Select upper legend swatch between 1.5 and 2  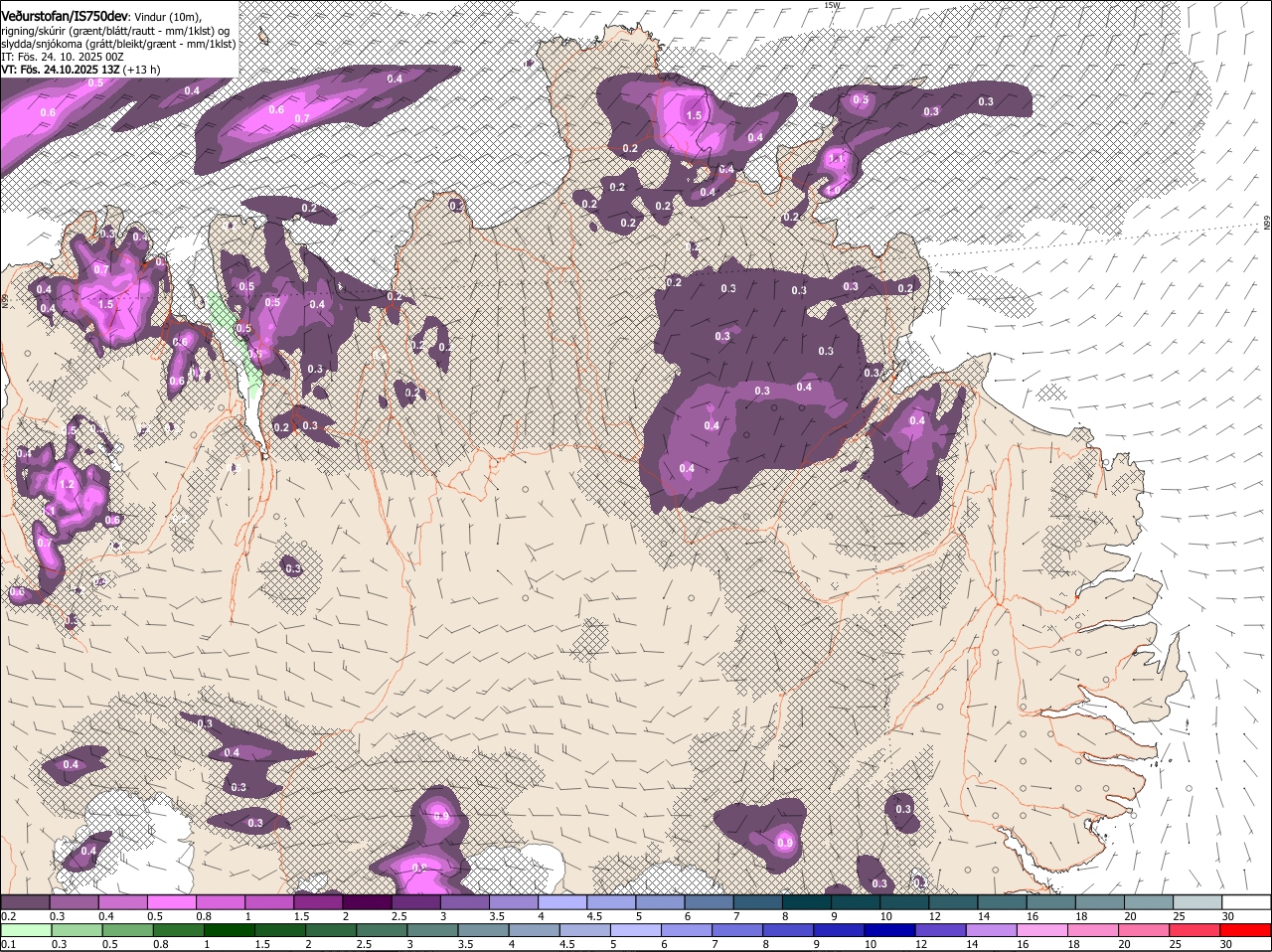coord(318,901)
